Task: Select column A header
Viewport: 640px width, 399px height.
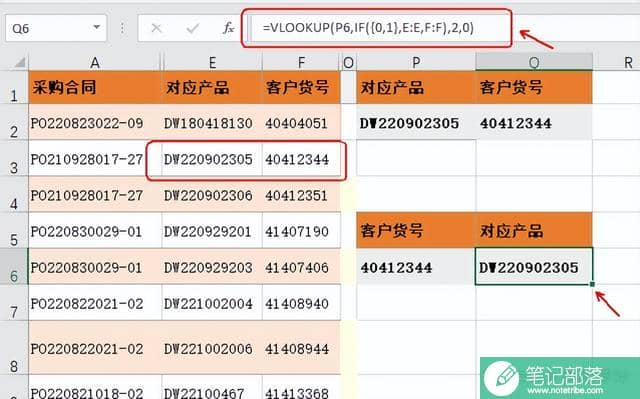Action: click(x=95, y=62)
